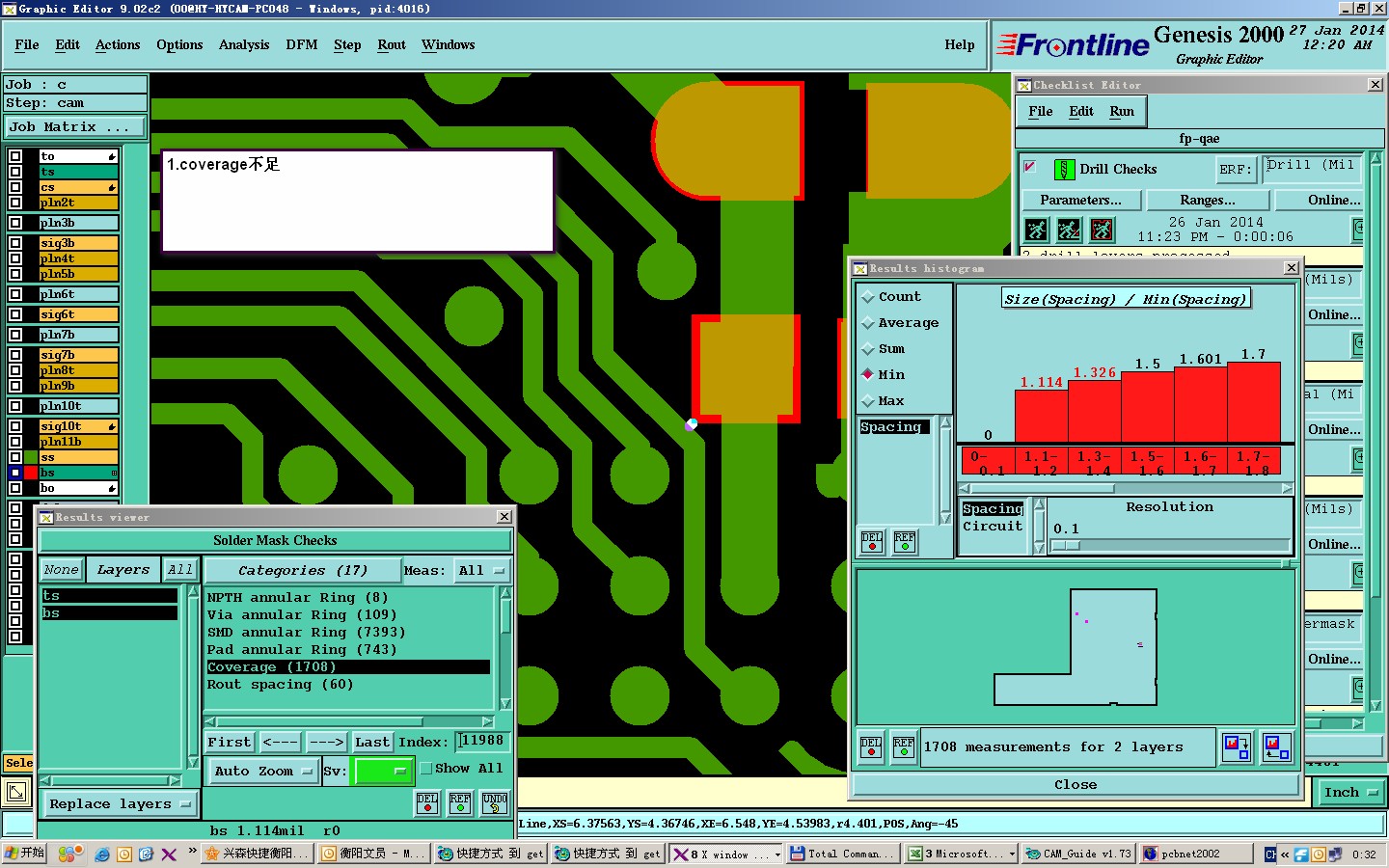1389x868 pixels.
Task: Click the four-ball icon in quick launch
Action: (69, 854)
